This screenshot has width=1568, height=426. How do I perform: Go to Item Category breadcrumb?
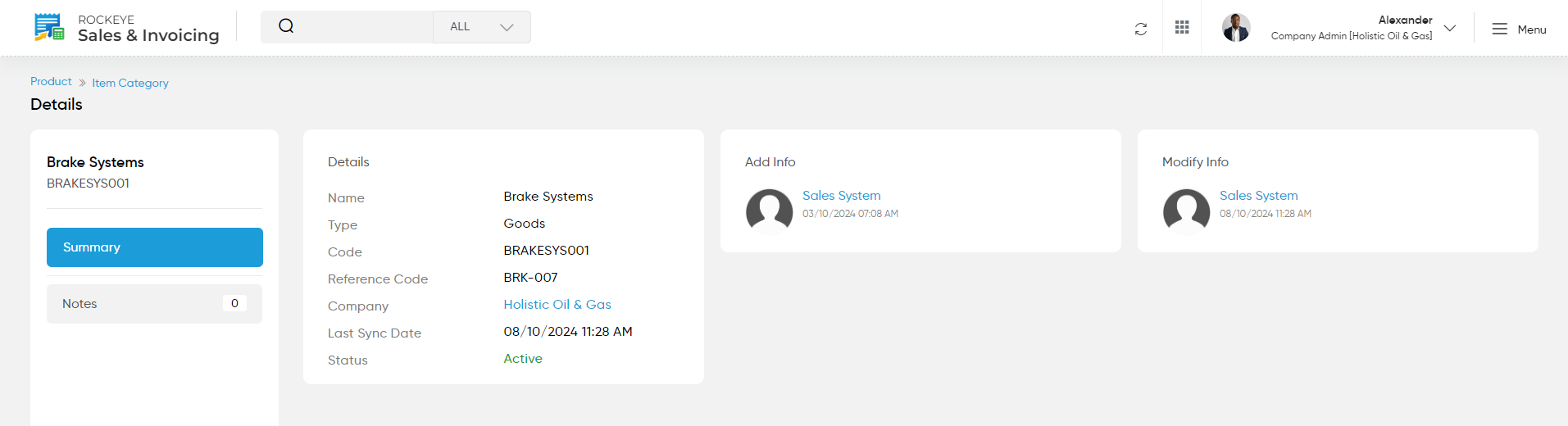(x=130, y=83)
